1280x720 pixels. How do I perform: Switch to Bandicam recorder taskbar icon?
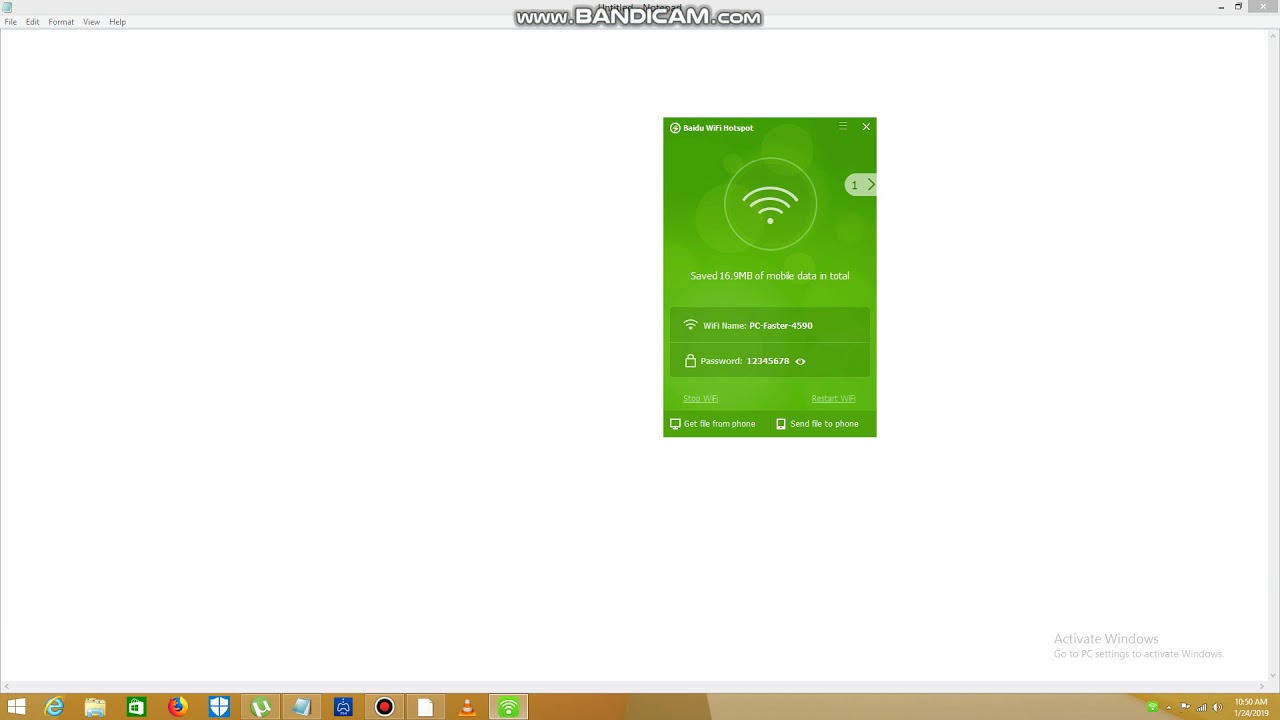pyautogui.click(x=384, y=707)
